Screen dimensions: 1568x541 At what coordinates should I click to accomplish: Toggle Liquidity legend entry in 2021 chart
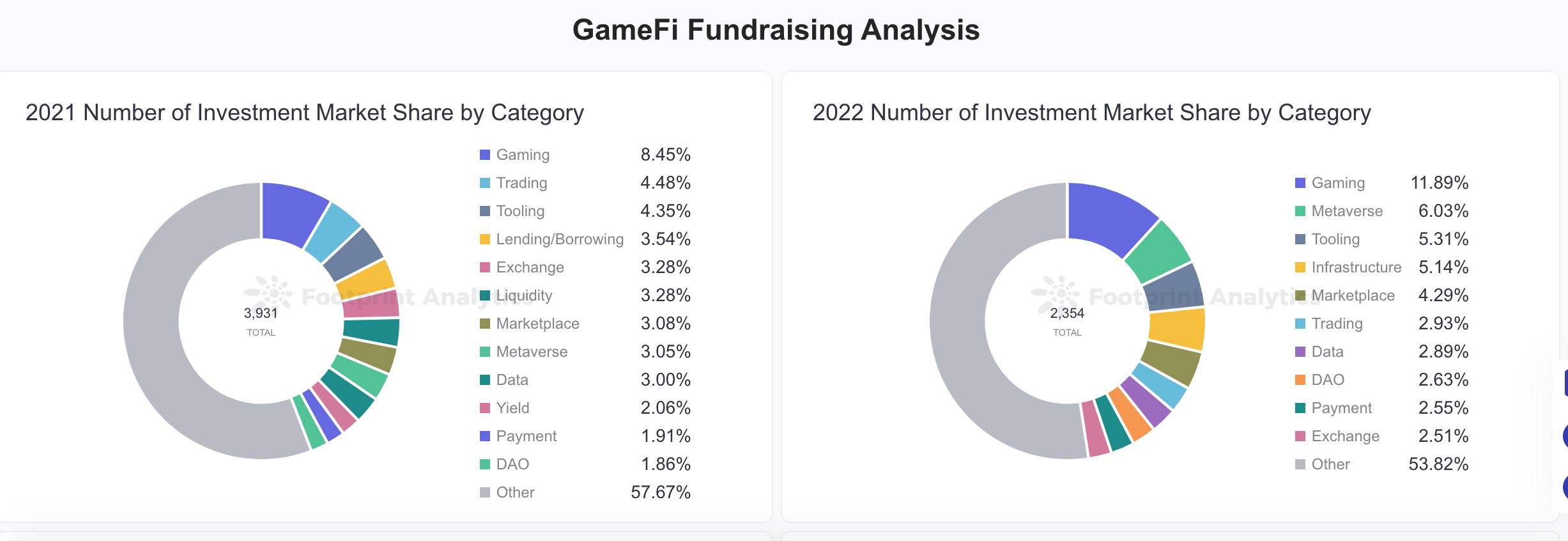click(524, 295)
